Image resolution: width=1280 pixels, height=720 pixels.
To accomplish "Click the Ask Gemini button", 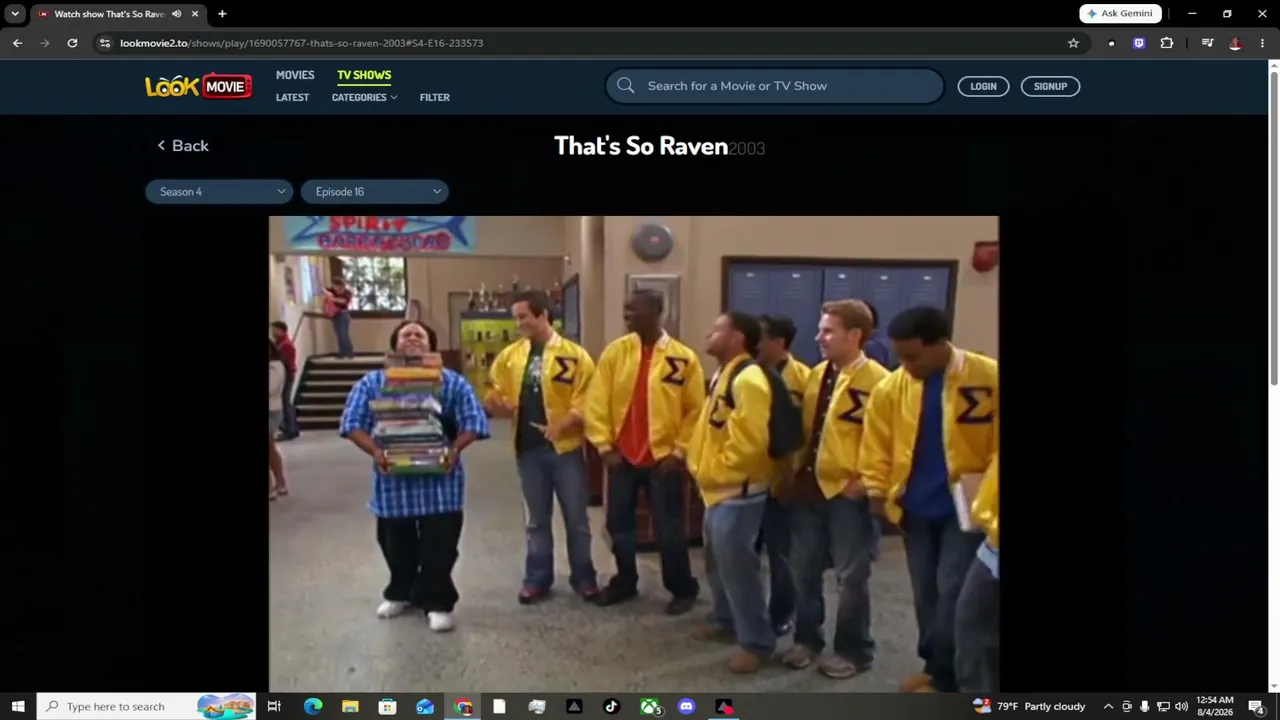I will tap(1120, 14).
